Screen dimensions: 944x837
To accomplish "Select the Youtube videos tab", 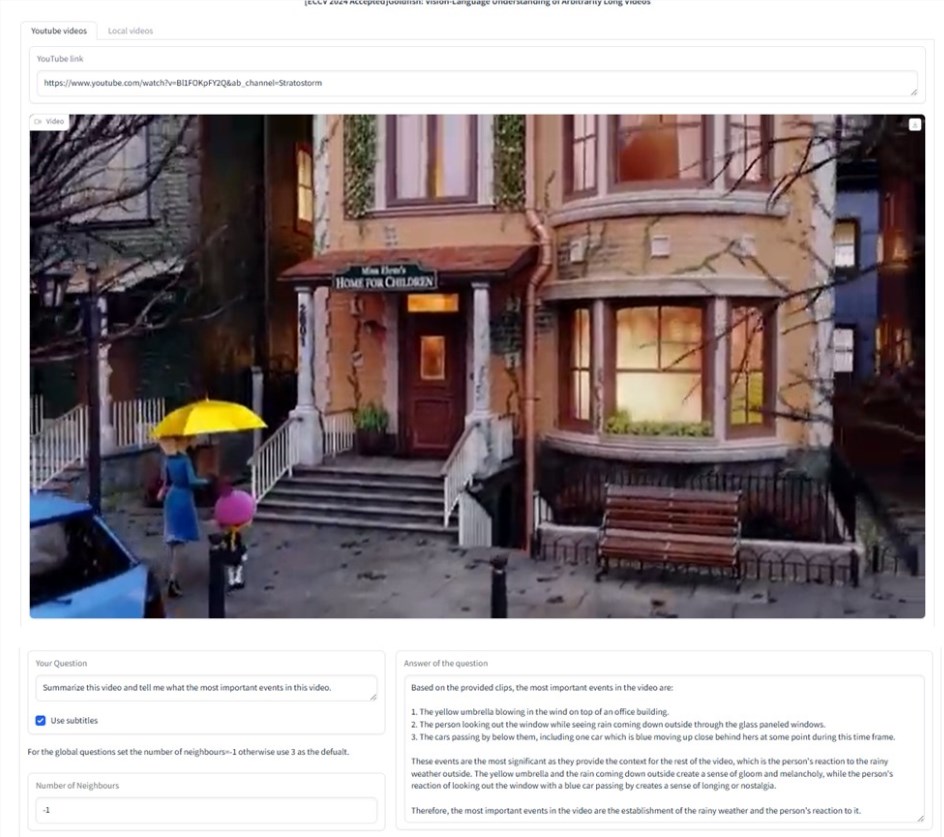I will (59, 31).
